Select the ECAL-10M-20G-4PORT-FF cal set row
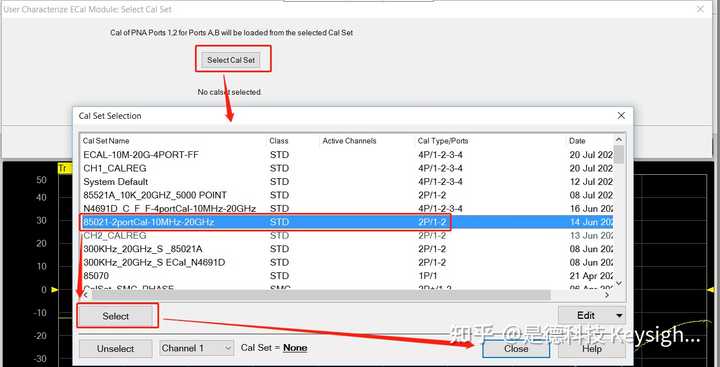Viewport: 720px width, 367px height. tap(347, 155)
